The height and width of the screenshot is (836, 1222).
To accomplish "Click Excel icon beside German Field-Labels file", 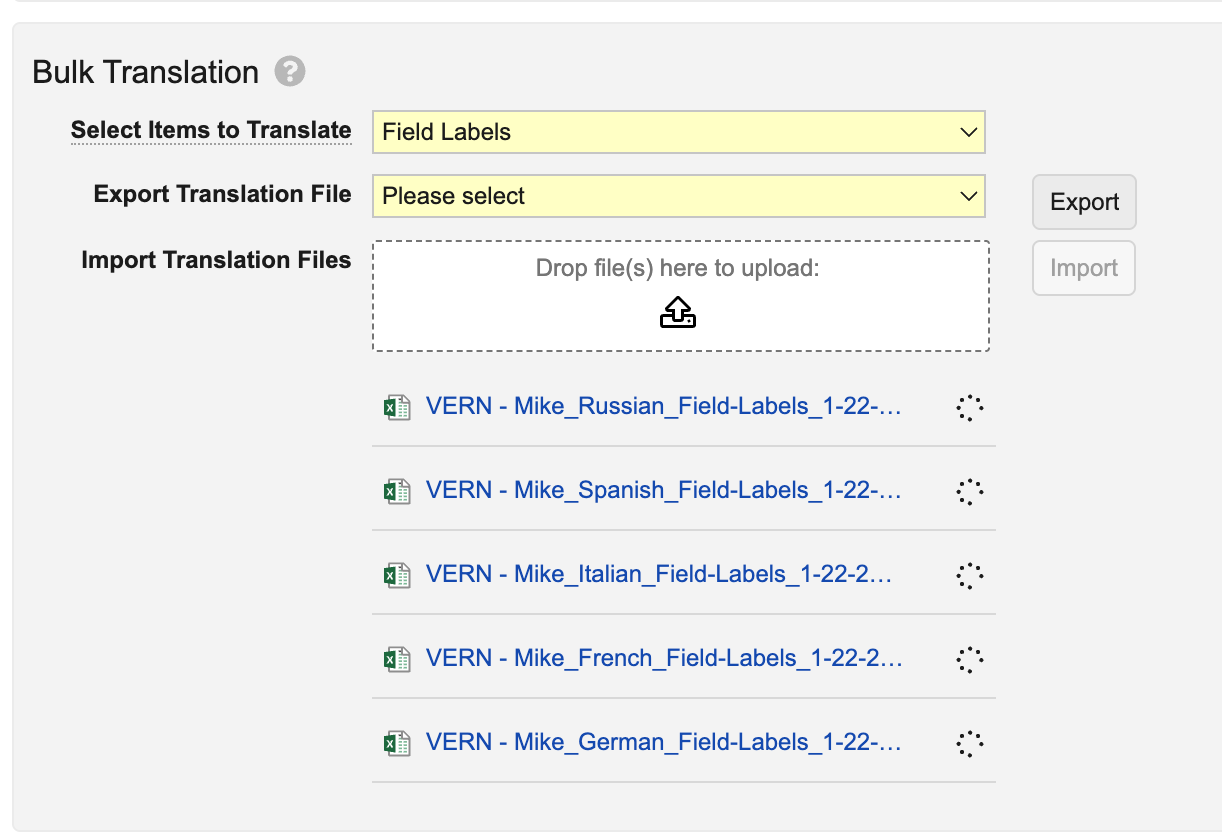I will pos(397,743).
